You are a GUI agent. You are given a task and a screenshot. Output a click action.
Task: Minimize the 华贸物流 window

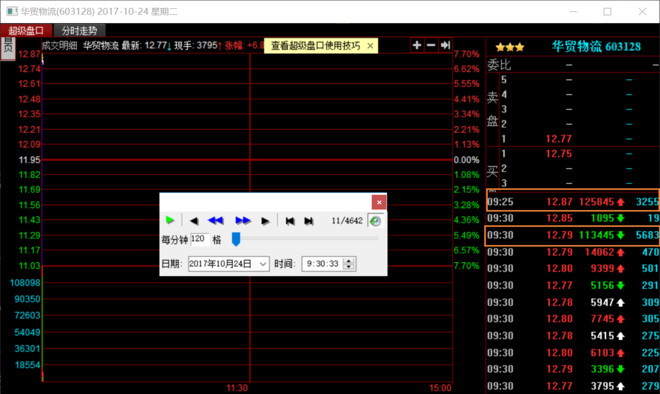click(x=573, y=12)
